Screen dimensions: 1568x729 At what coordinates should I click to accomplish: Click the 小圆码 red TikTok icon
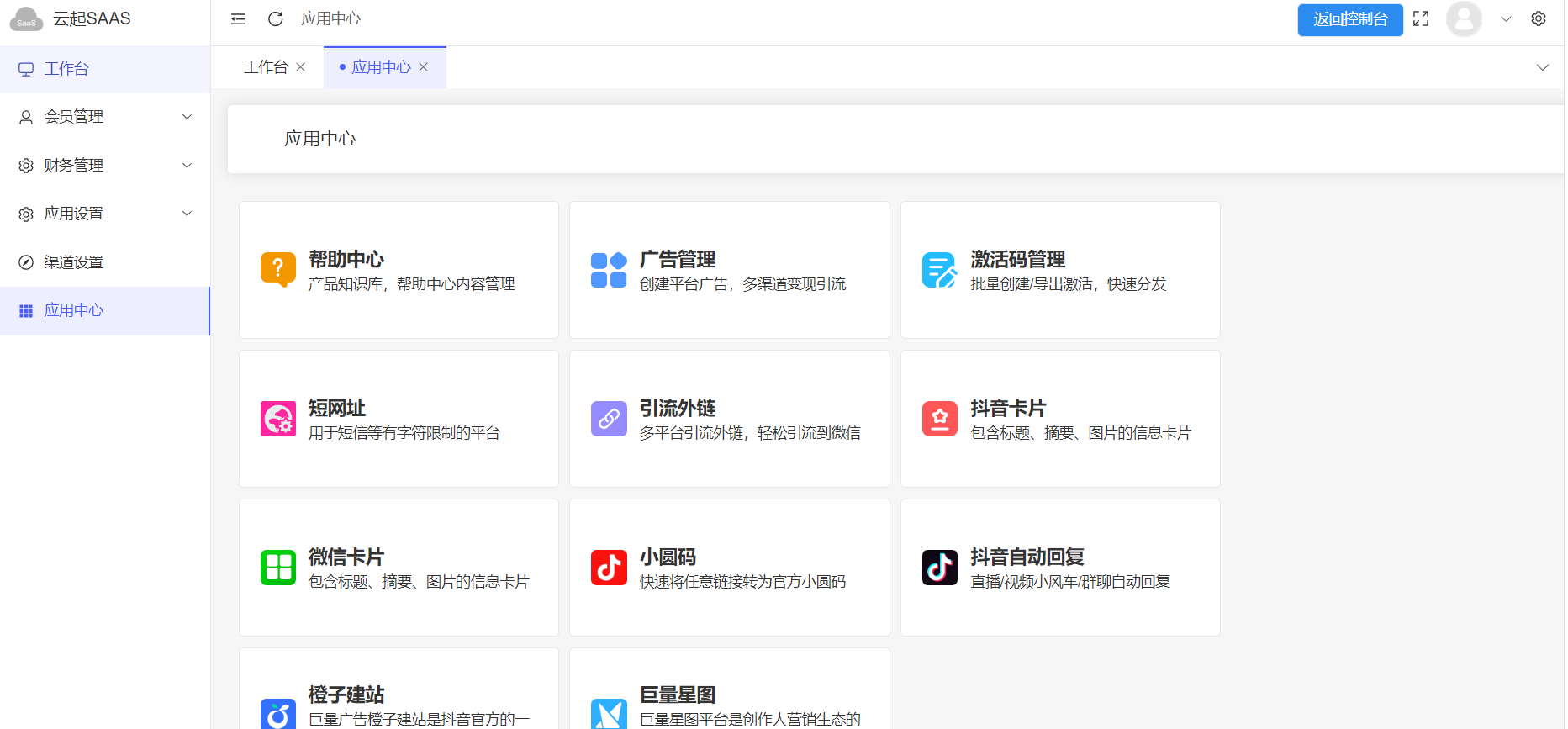click(x=609, y=568)
